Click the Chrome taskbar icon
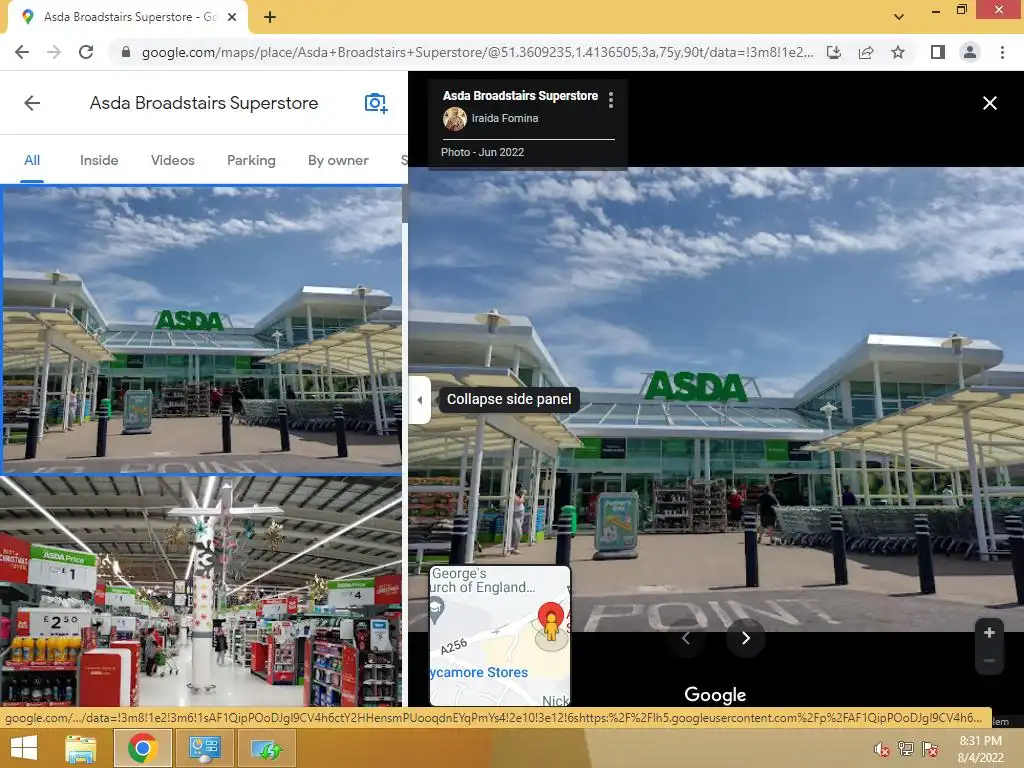The height and width of the screenshot is (768, 1024). [142, 748]
